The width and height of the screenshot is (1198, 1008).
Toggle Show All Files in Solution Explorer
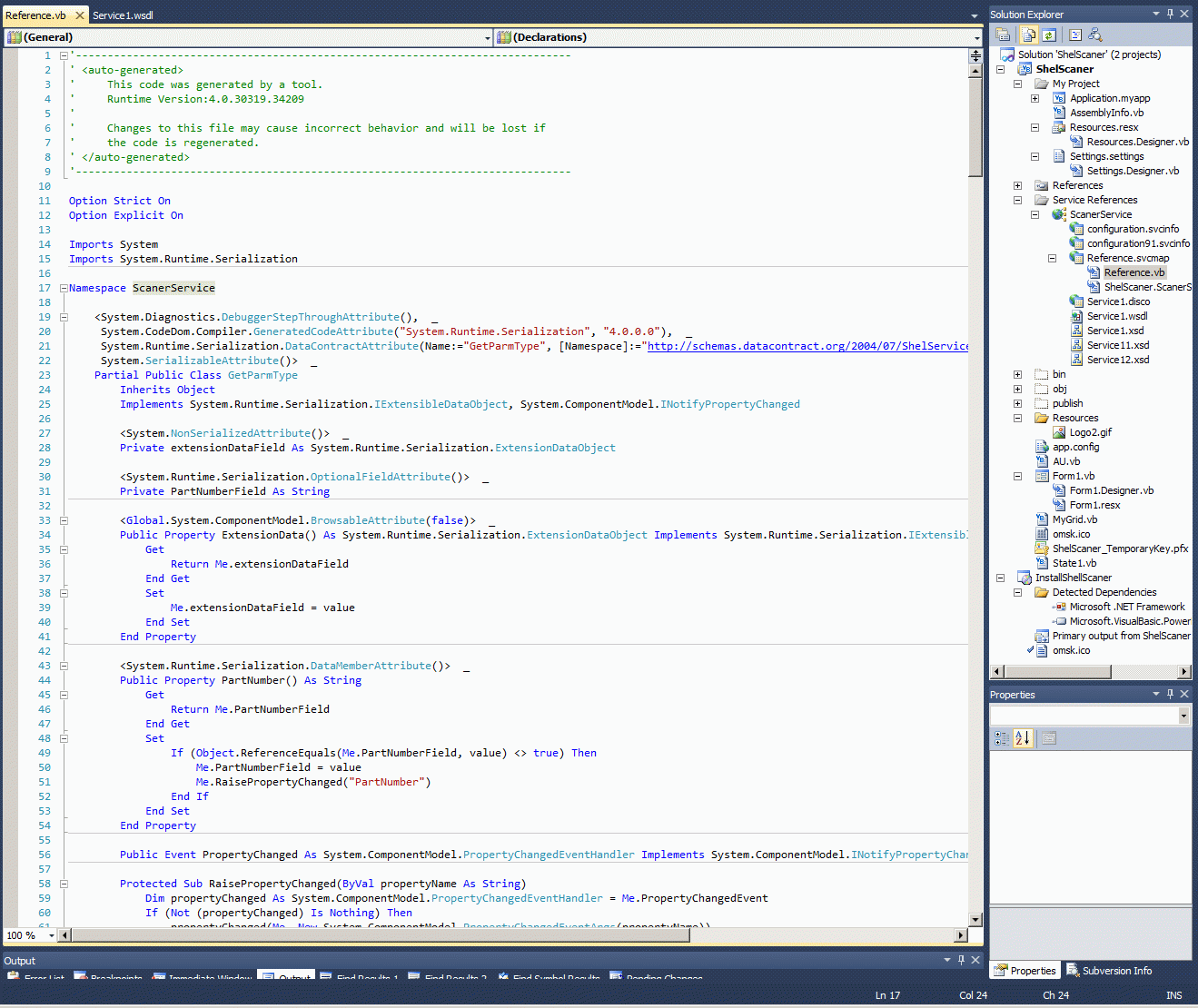tap(1028, 35)
